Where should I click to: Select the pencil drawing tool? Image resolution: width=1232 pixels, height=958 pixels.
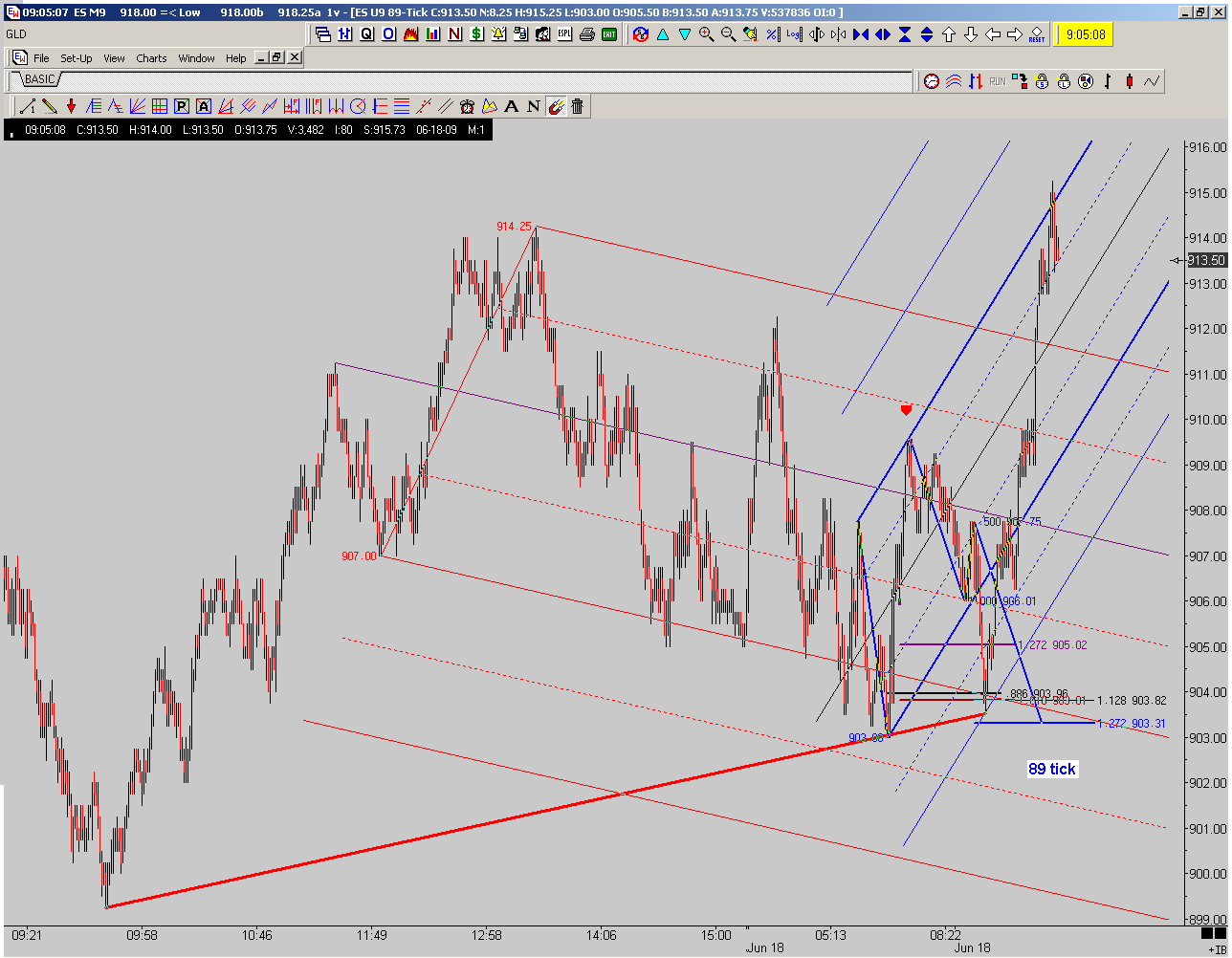pyautogui.click(x=48, y=106)
